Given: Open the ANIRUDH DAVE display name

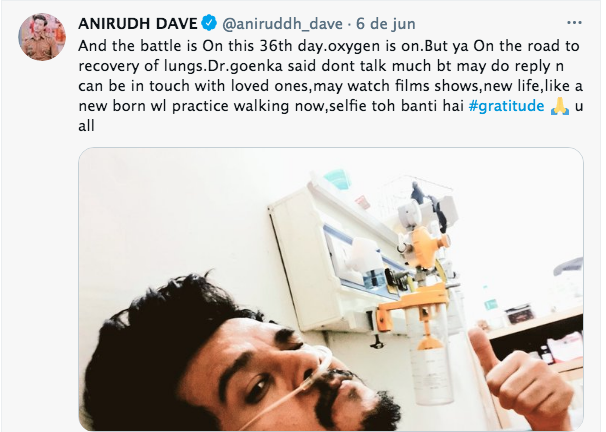Looking at the screenshot, I should click(138, 24).
